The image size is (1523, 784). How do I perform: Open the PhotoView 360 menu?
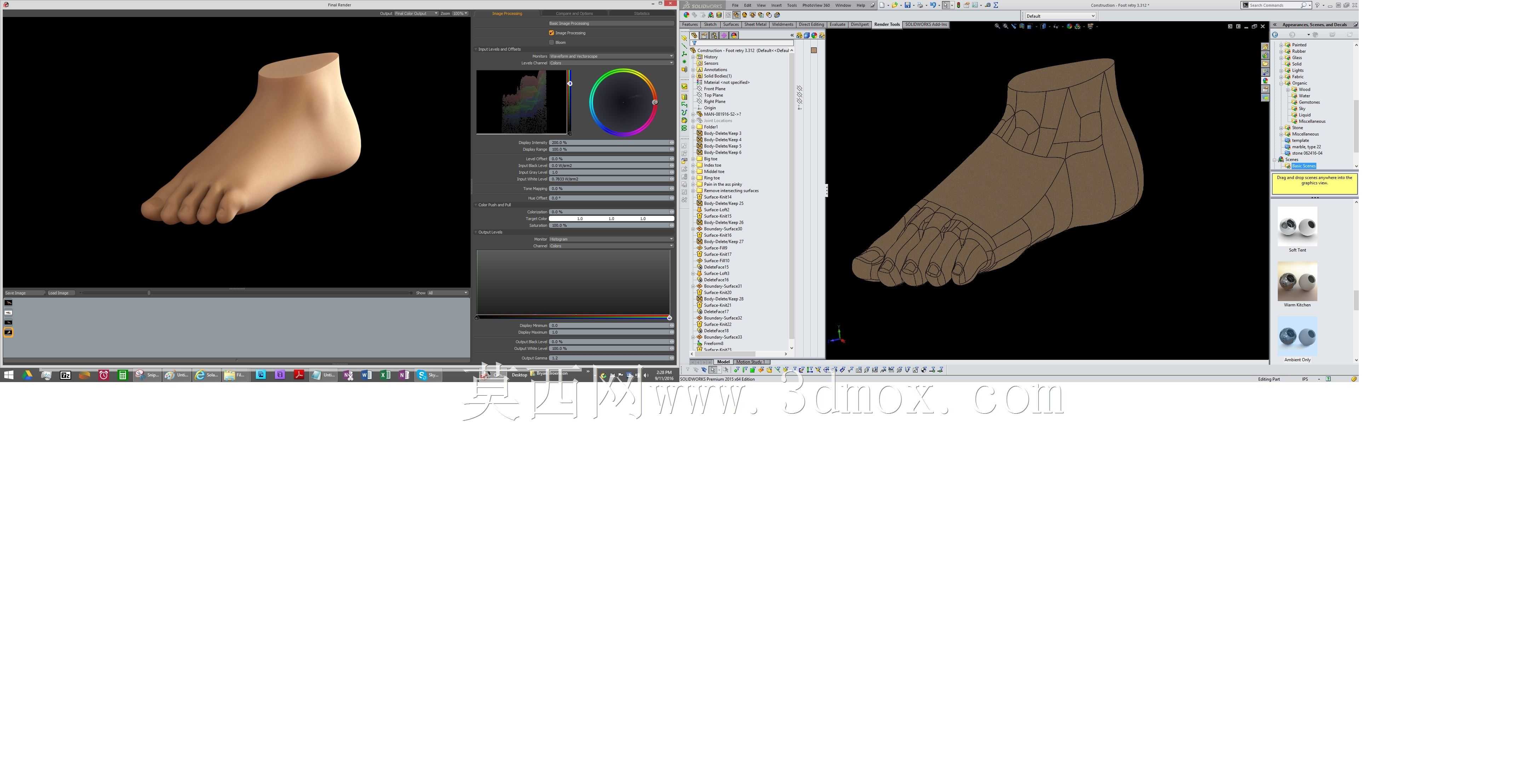pos(816,5)
